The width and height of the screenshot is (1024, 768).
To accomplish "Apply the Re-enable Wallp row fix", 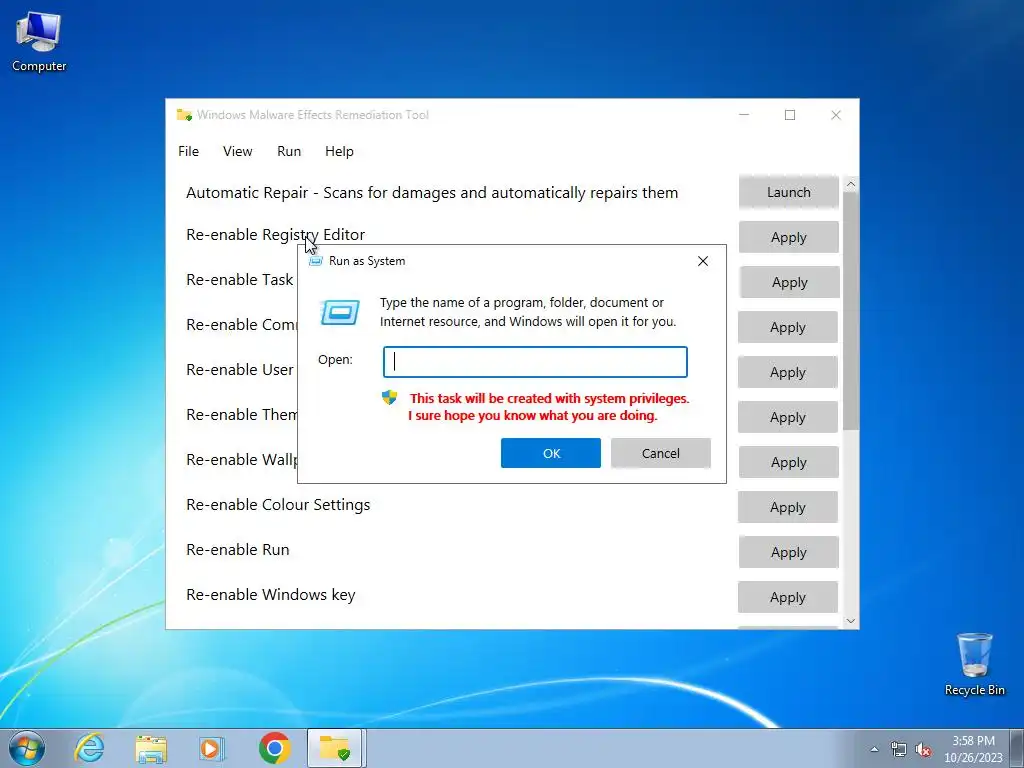I will 788,462.
